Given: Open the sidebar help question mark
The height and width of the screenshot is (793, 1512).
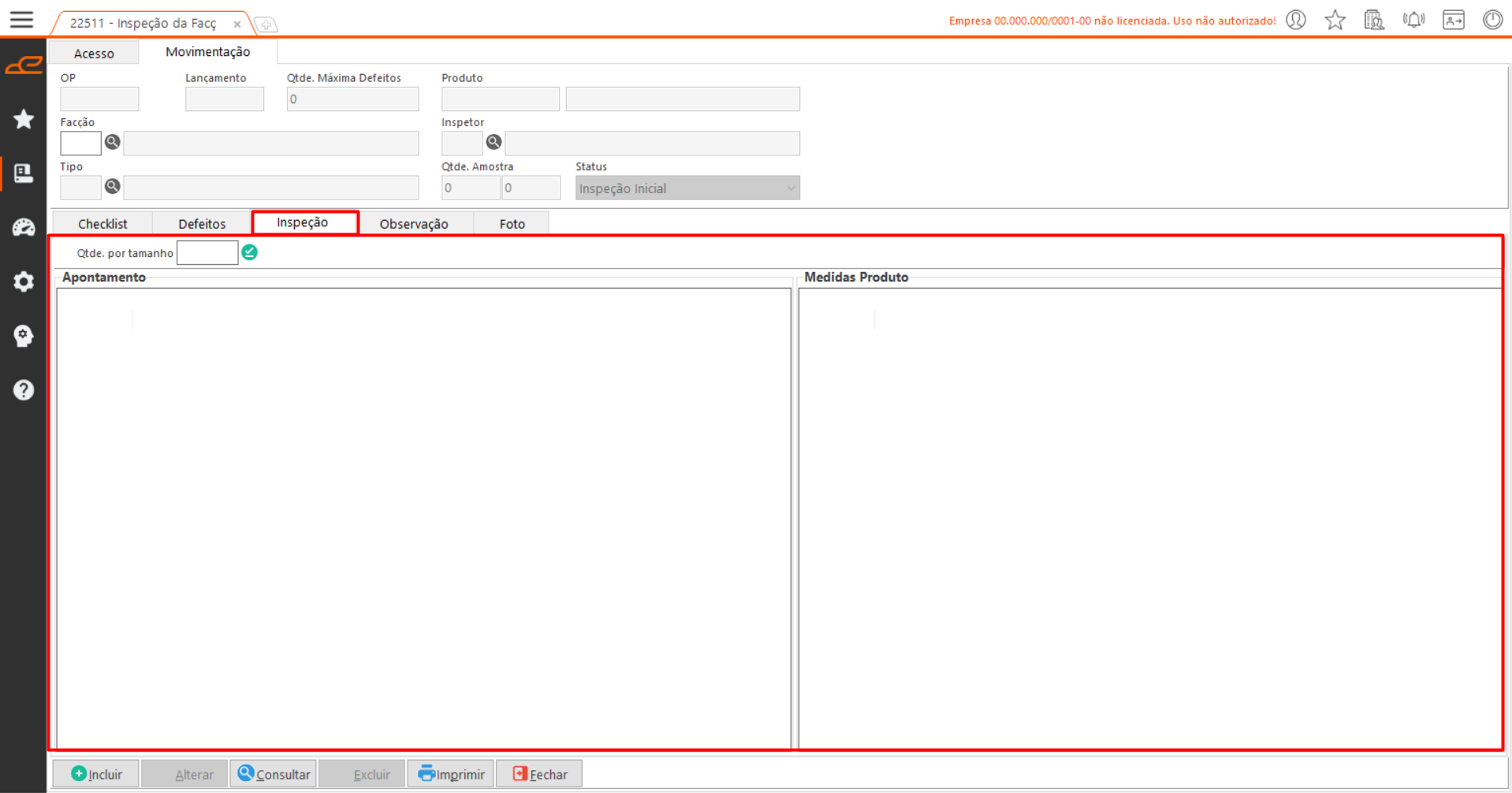Looking at the screenshot, I should tap(24, 390).
